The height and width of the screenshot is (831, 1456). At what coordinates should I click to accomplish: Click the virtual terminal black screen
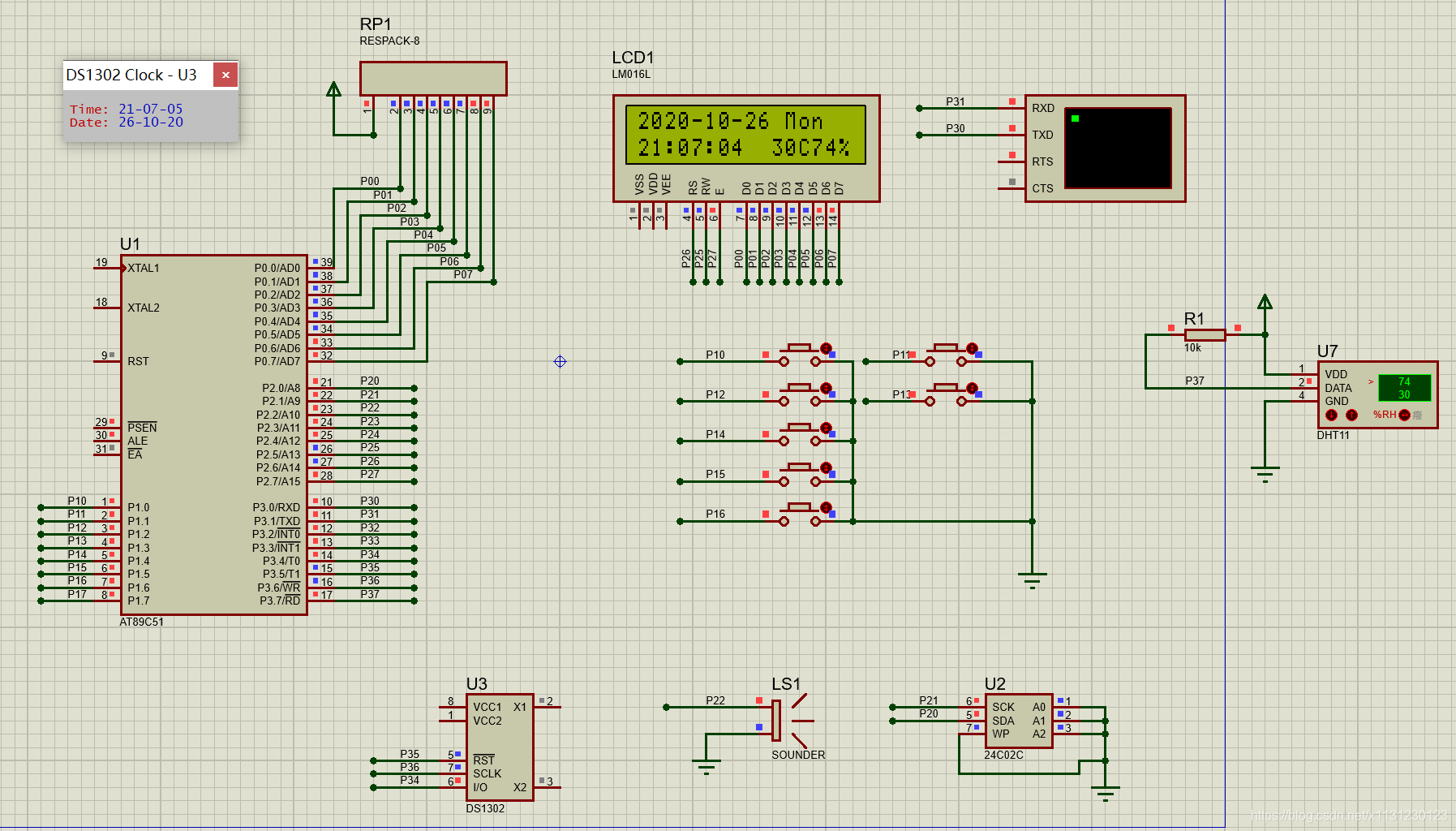(1118, 148)
